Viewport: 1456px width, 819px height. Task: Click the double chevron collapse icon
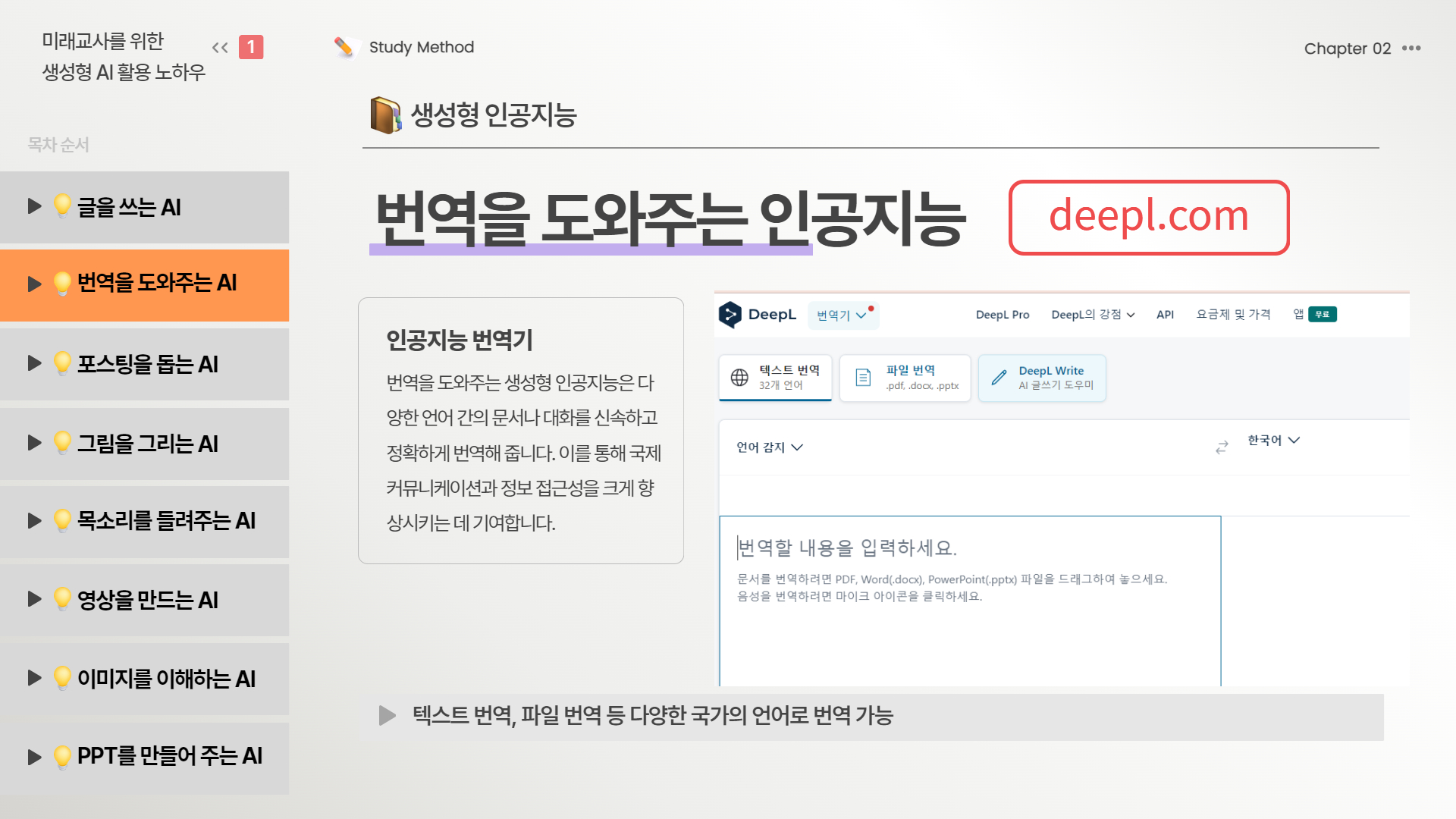220,48
